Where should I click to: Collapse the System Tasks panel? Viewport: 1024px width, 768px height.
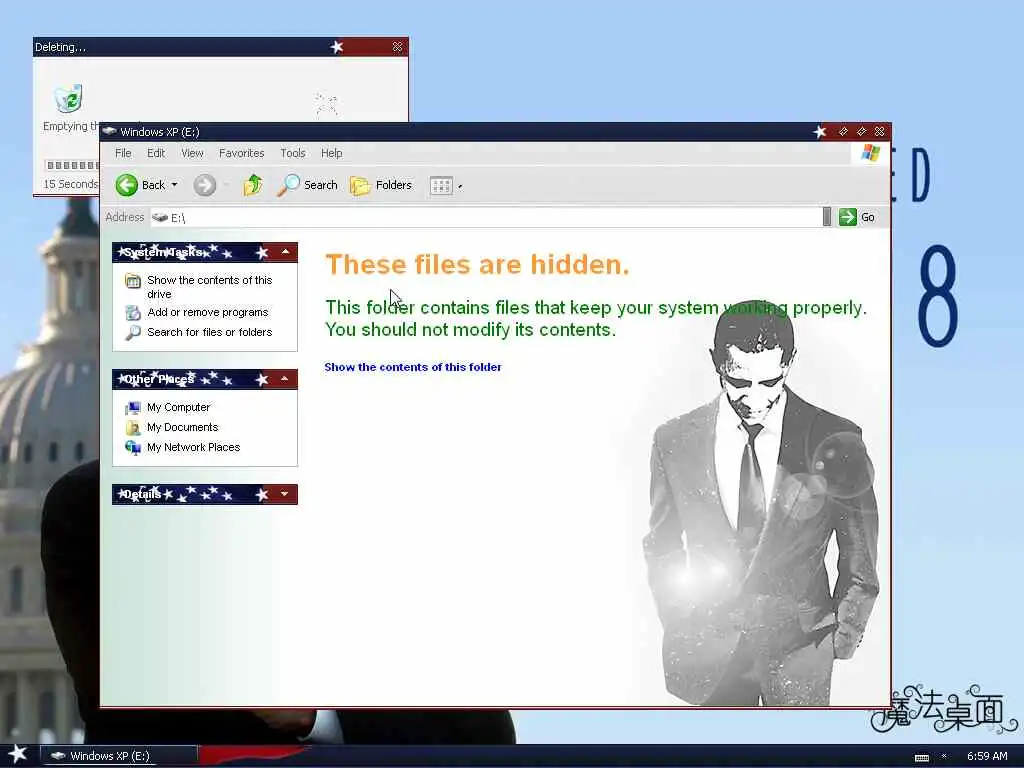[x=285, y=251]
